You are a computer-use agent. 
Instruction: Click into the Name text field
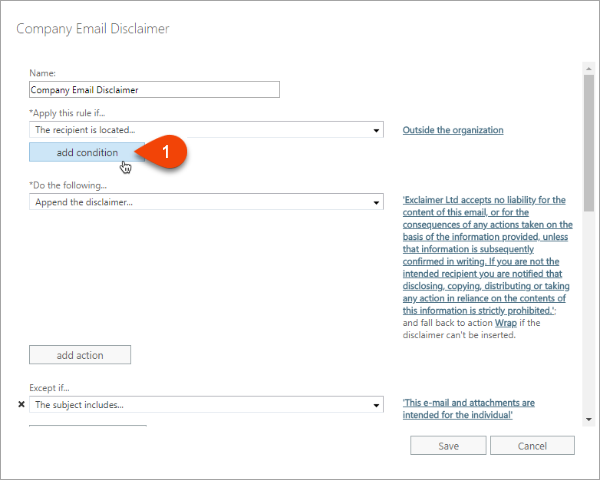pos(154,89)
